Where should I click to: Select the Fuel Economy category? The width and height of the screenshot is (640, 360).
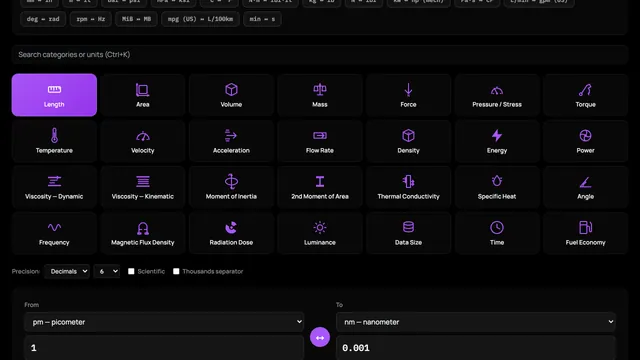pyautogui.click(x=585, y=233)
